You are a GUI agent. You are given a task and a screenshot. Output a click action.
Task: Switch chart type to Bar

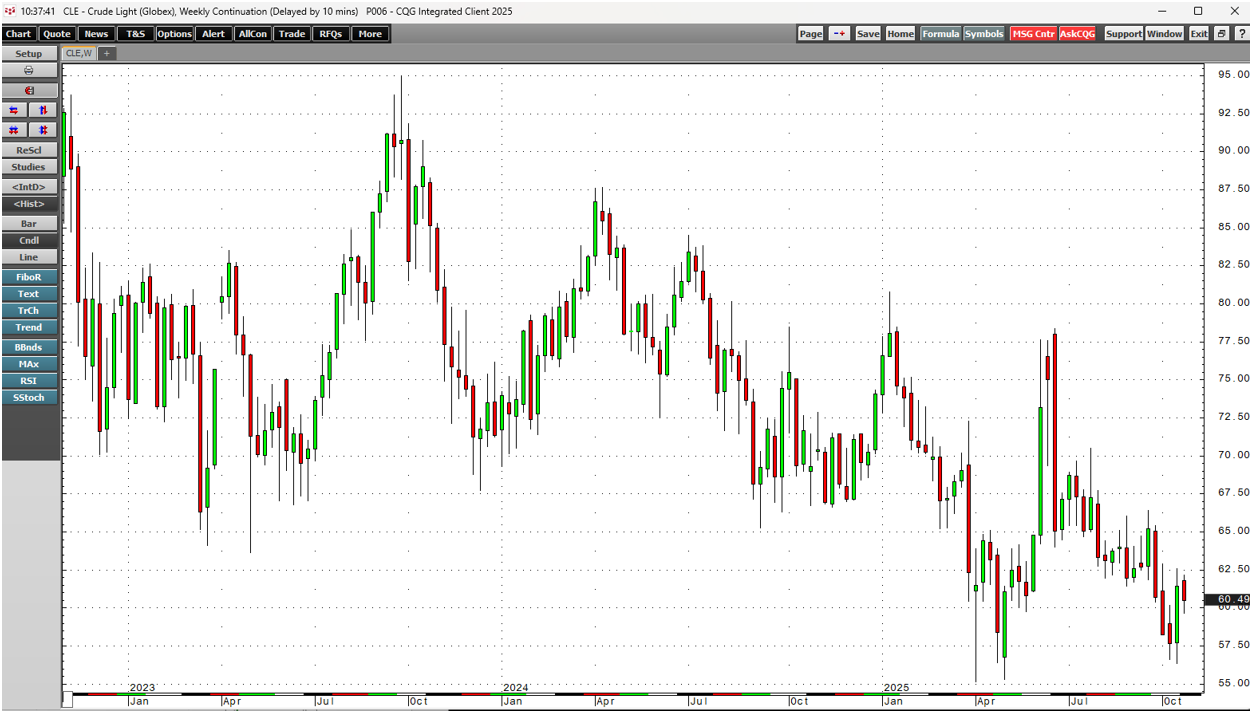coord(29,224)
